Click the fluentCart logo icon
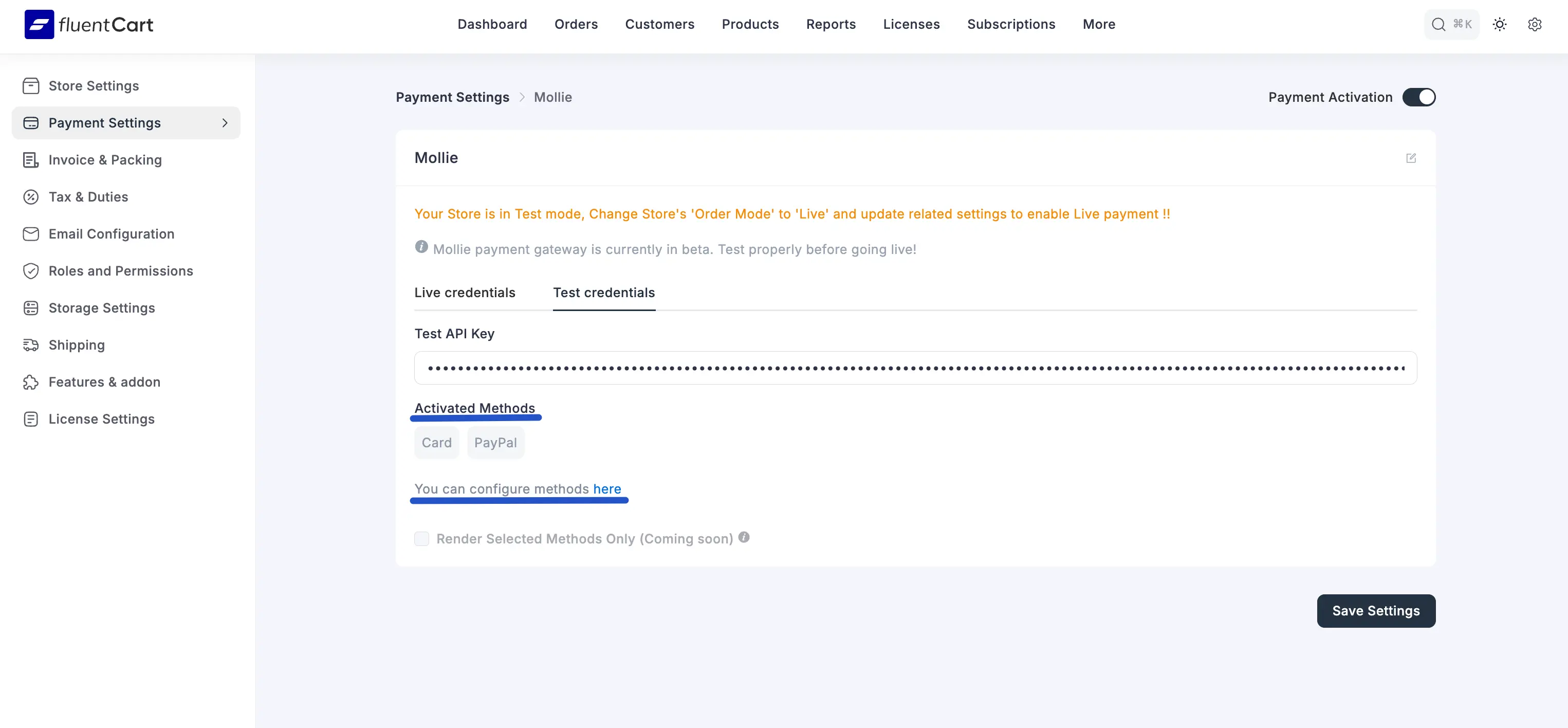Viewport: 1568px width, 728px height. [39, 24]
